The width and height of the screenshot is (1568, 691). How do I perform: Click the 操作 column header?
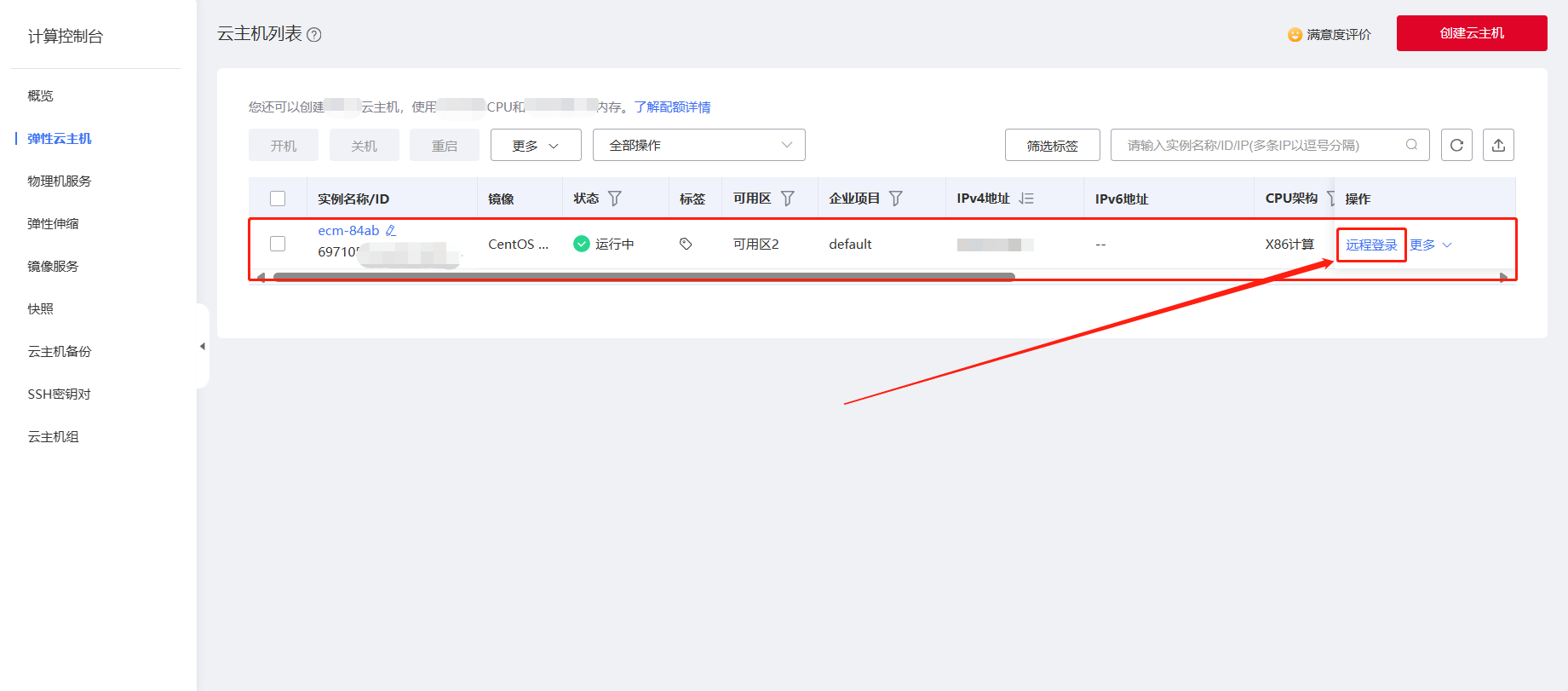coord(1358,199)
